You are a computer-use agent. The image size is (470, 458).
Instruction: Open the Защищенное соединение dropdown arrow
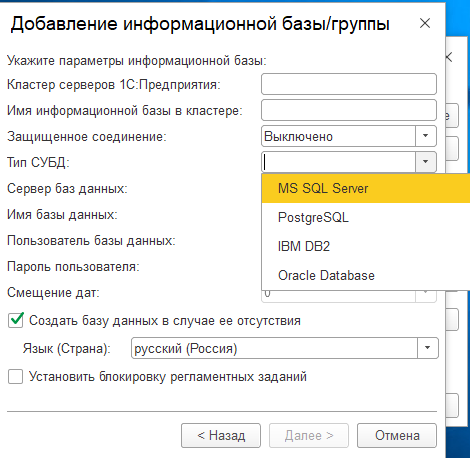(x=426, y=136)
